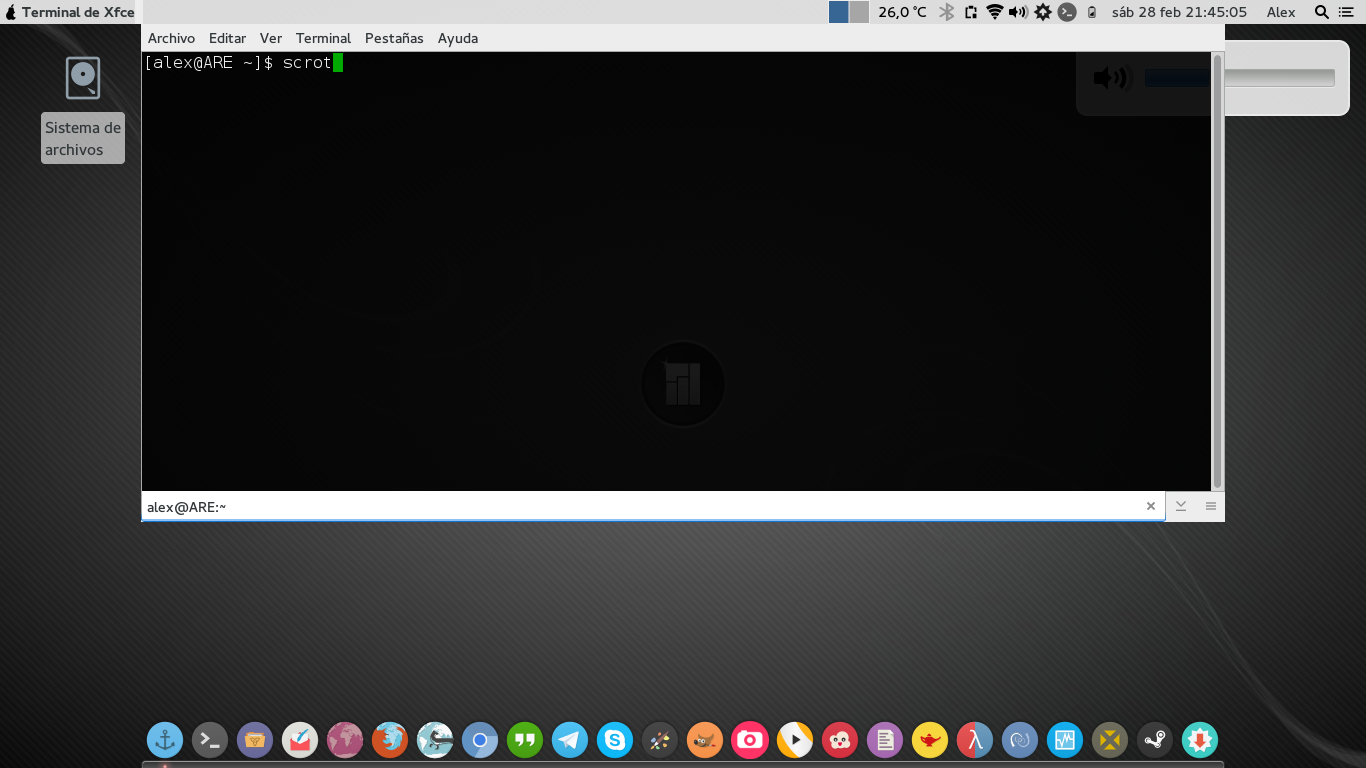Switch to the second gray workspace

(x=859, y=12)
